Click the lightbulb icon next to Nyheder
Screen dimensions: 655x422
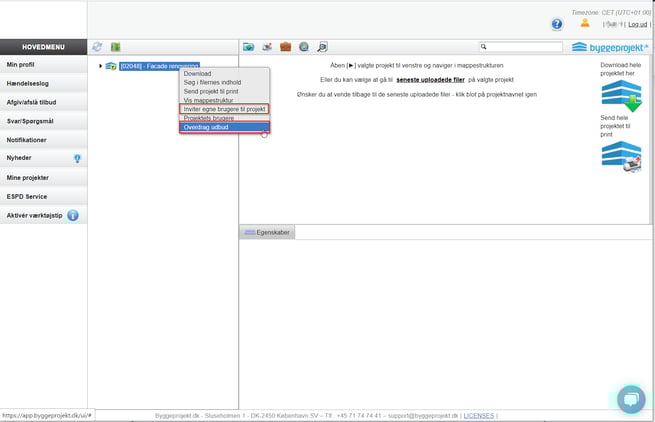(77, 158)
